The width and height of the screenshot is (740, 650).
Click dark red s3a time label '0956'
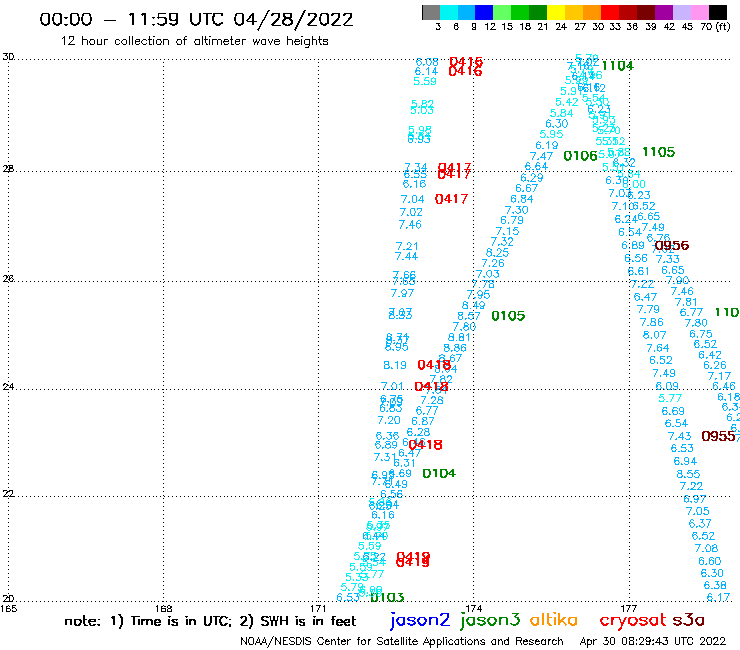672,245
